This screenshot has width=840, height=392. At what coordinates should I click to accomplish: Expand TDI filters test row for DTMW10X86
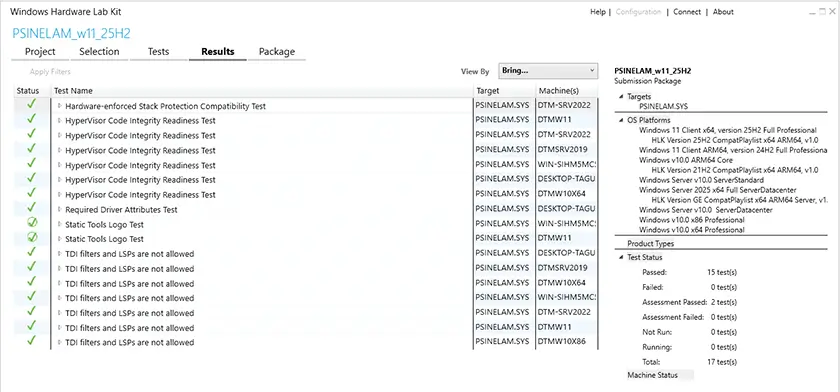pyautogui.click(x=59, y=342)
